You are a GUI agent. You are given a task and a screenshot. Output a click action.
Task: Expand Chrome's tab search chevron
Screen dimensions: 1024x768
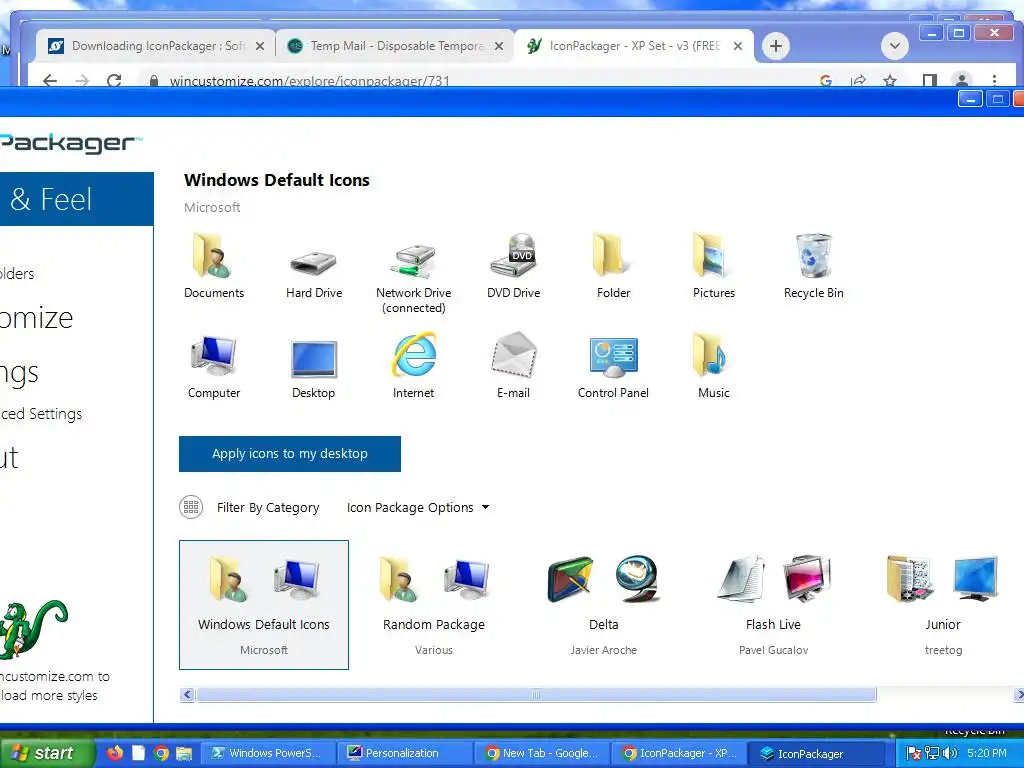click(895, 46)
